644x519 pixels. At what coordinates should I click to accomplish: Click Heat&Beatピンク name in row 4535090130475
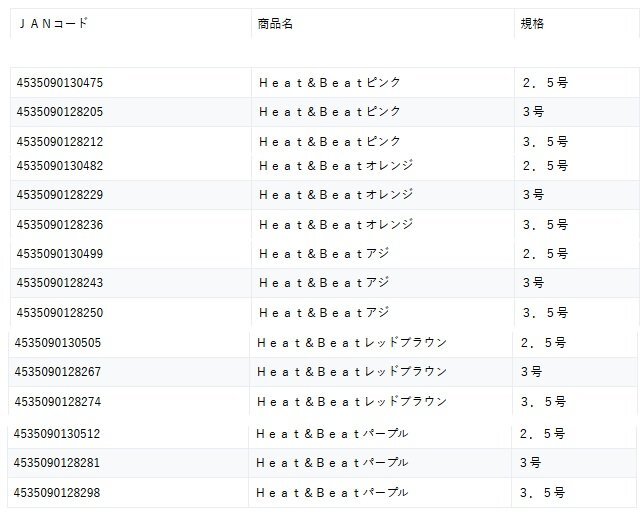(x=330, y=83)
